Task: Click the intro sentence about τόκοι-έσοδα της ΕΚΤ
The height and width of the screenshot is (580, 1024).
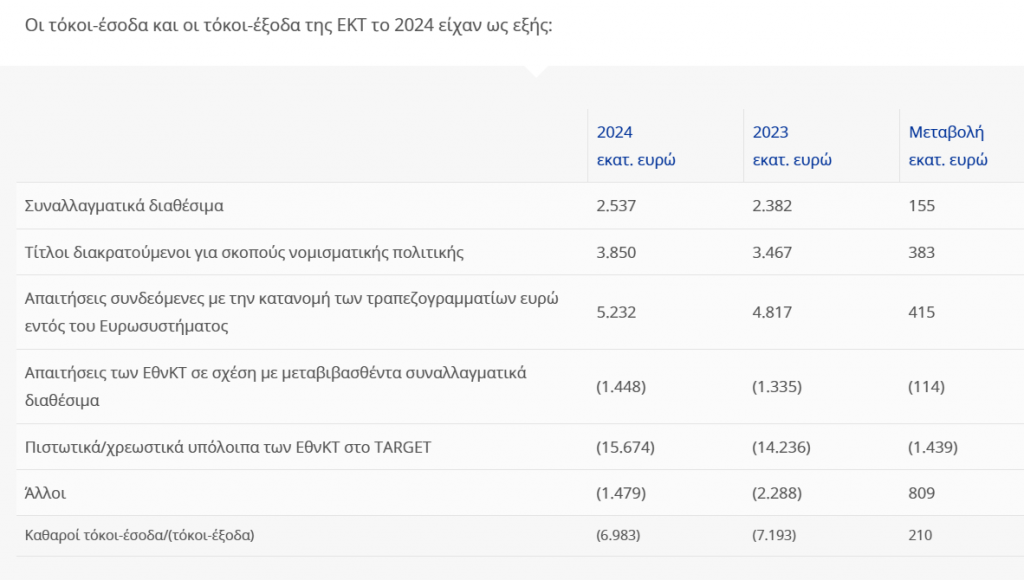Action: 288,25
